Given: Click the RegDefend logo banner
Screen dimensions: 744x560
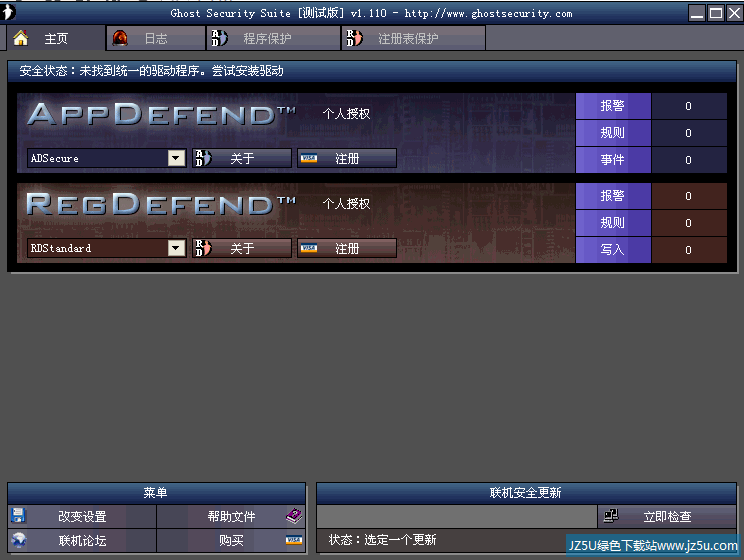Looking at the screenshot, I should [x=161, y=204].
